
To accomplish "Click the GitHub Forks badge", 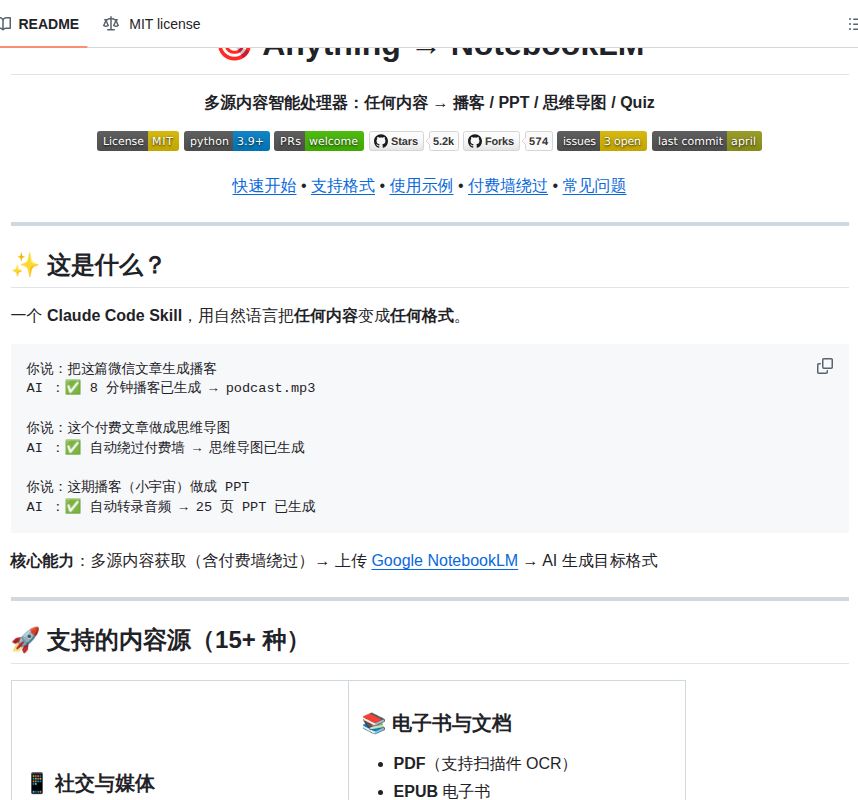I will (491, 141).
